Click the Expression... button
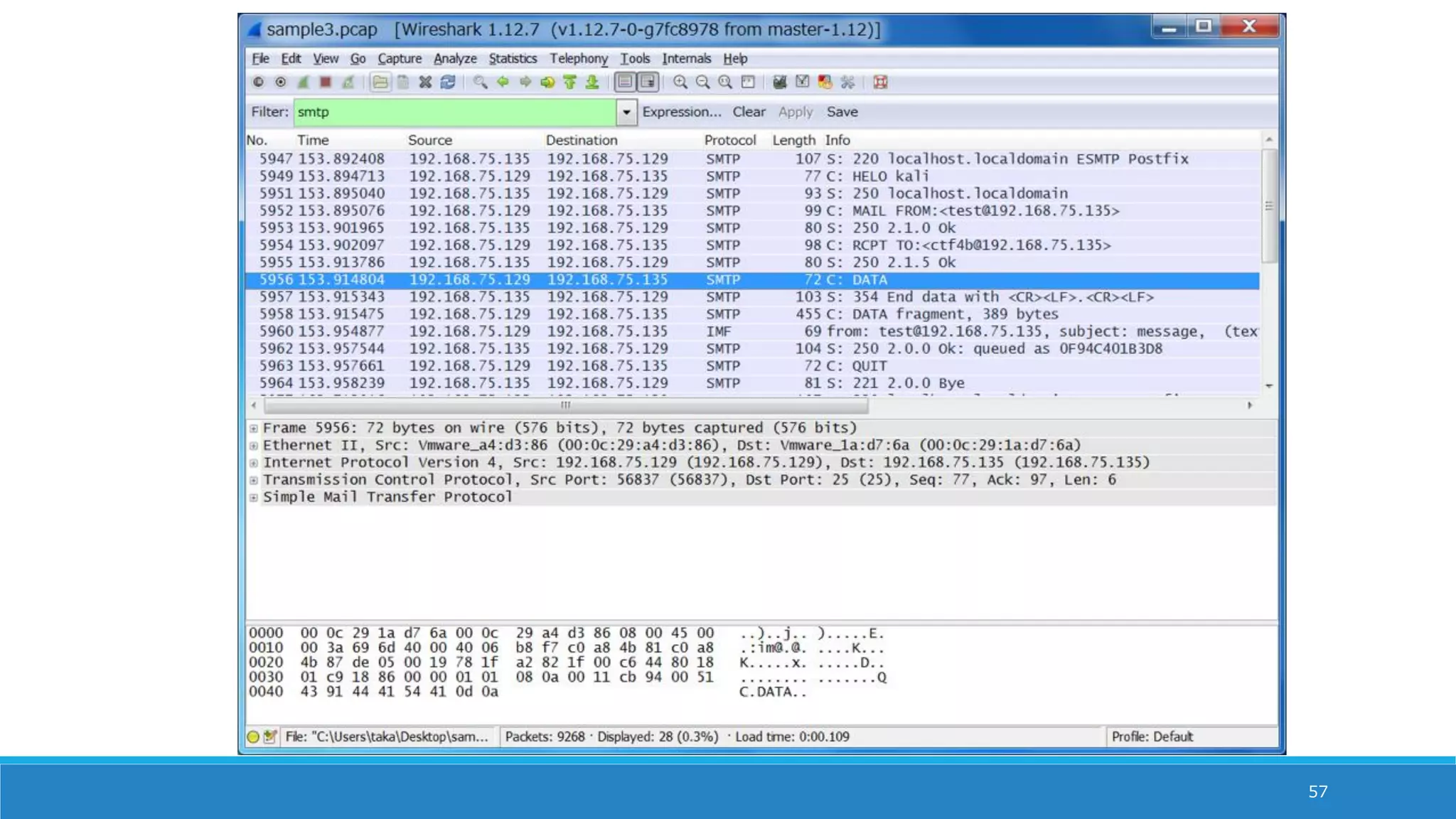 [681, 112]
